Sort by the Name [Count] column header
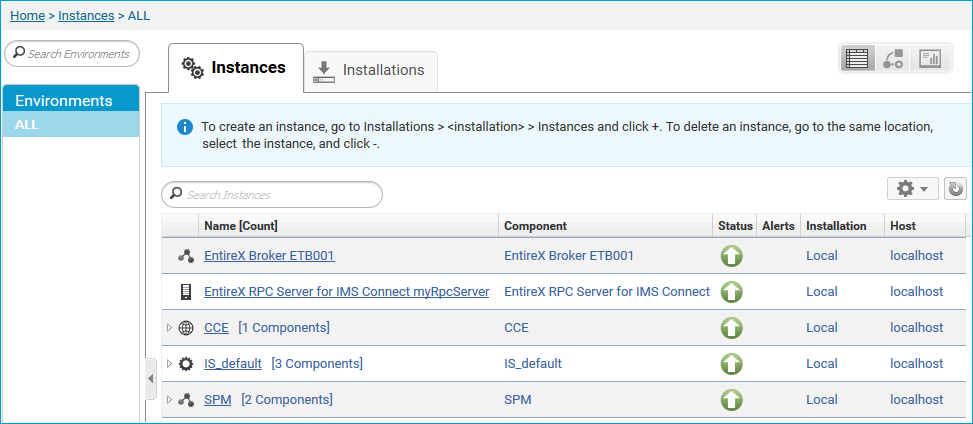Image resolution: width=973 pixels, height=424 pixels. [x=348, y=226]
